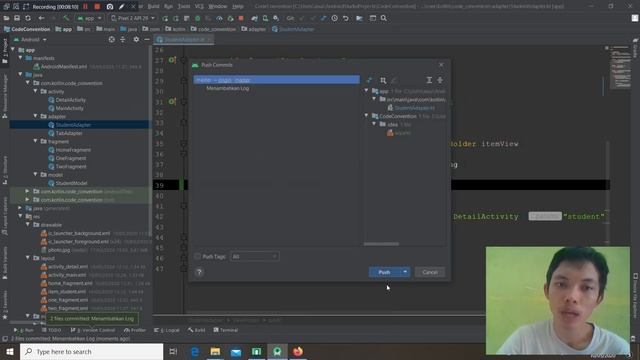Select the 'Menambahkan Log' commit entry

(x=228, y=88)
